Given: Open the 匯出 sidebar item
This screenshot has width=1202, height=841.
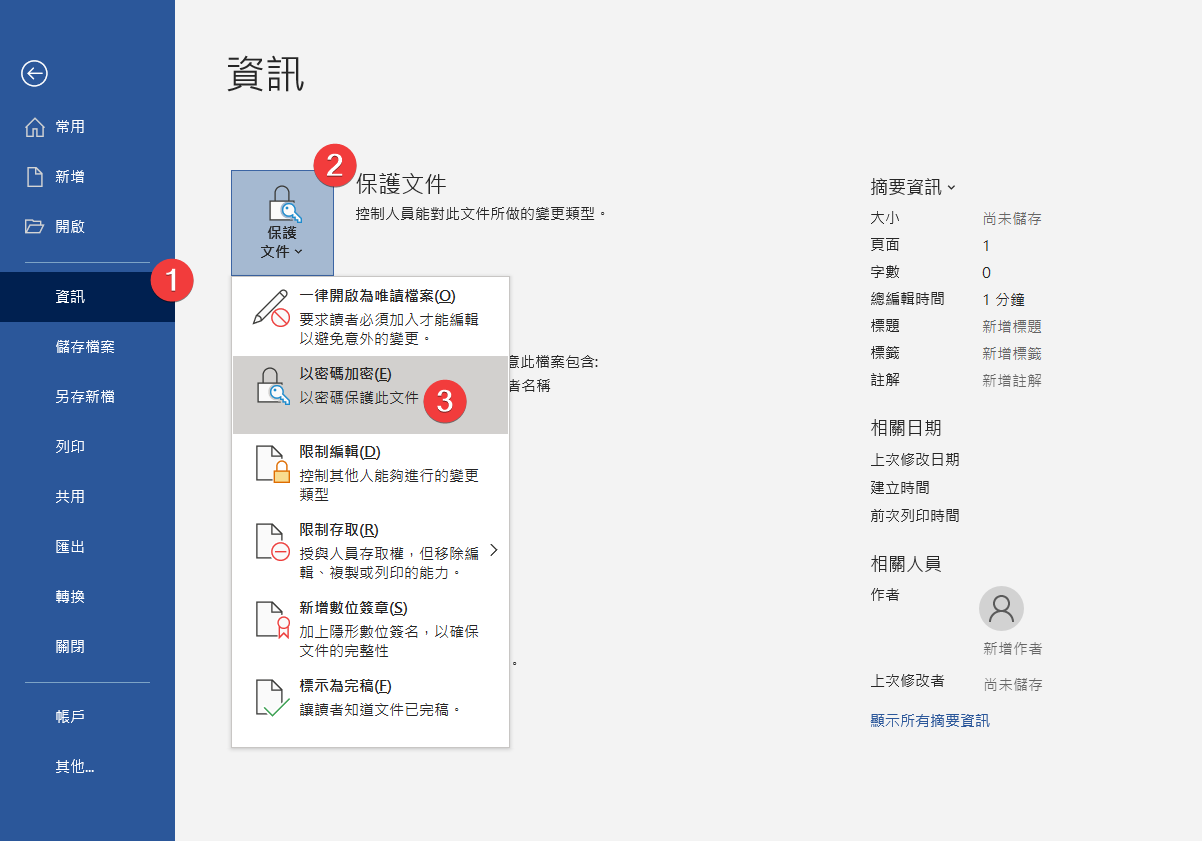Looking at the screenshot, I should click(70, 547).
